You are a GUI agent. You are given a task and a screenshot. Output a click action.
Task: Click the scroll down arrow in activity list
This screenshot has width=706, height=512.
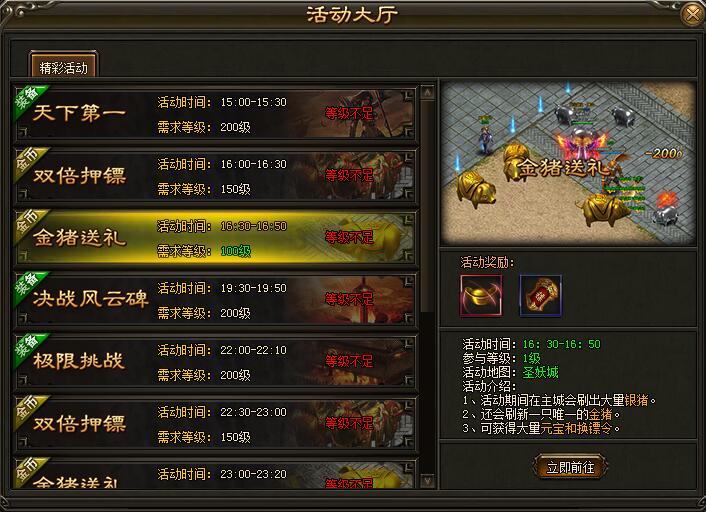tap(427, 481)
